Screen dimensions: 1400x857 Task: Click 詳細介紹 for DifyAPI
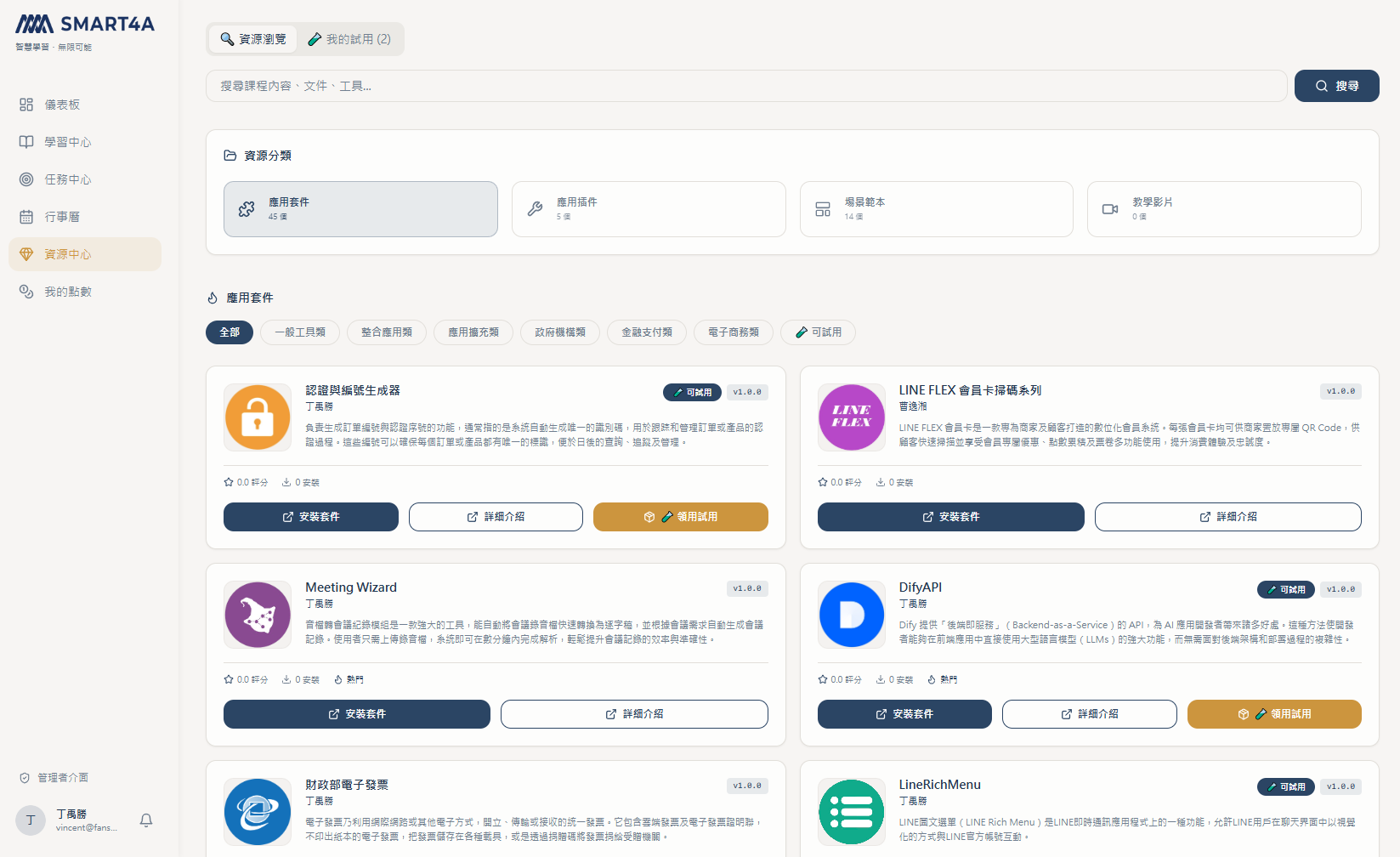(1090, 714)
